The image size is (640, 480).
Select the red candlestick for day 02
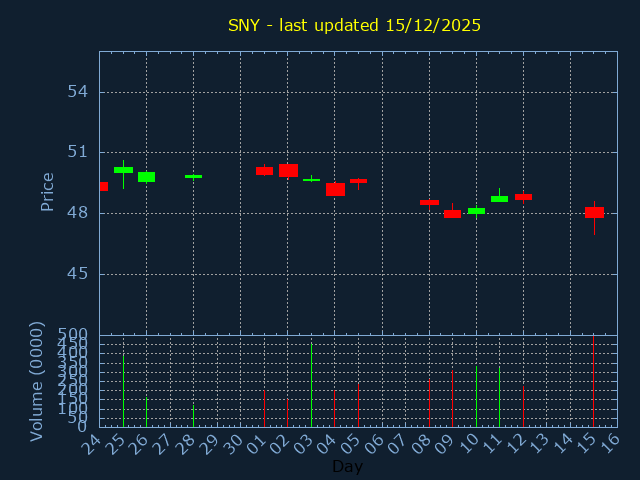tap(289, 171)
